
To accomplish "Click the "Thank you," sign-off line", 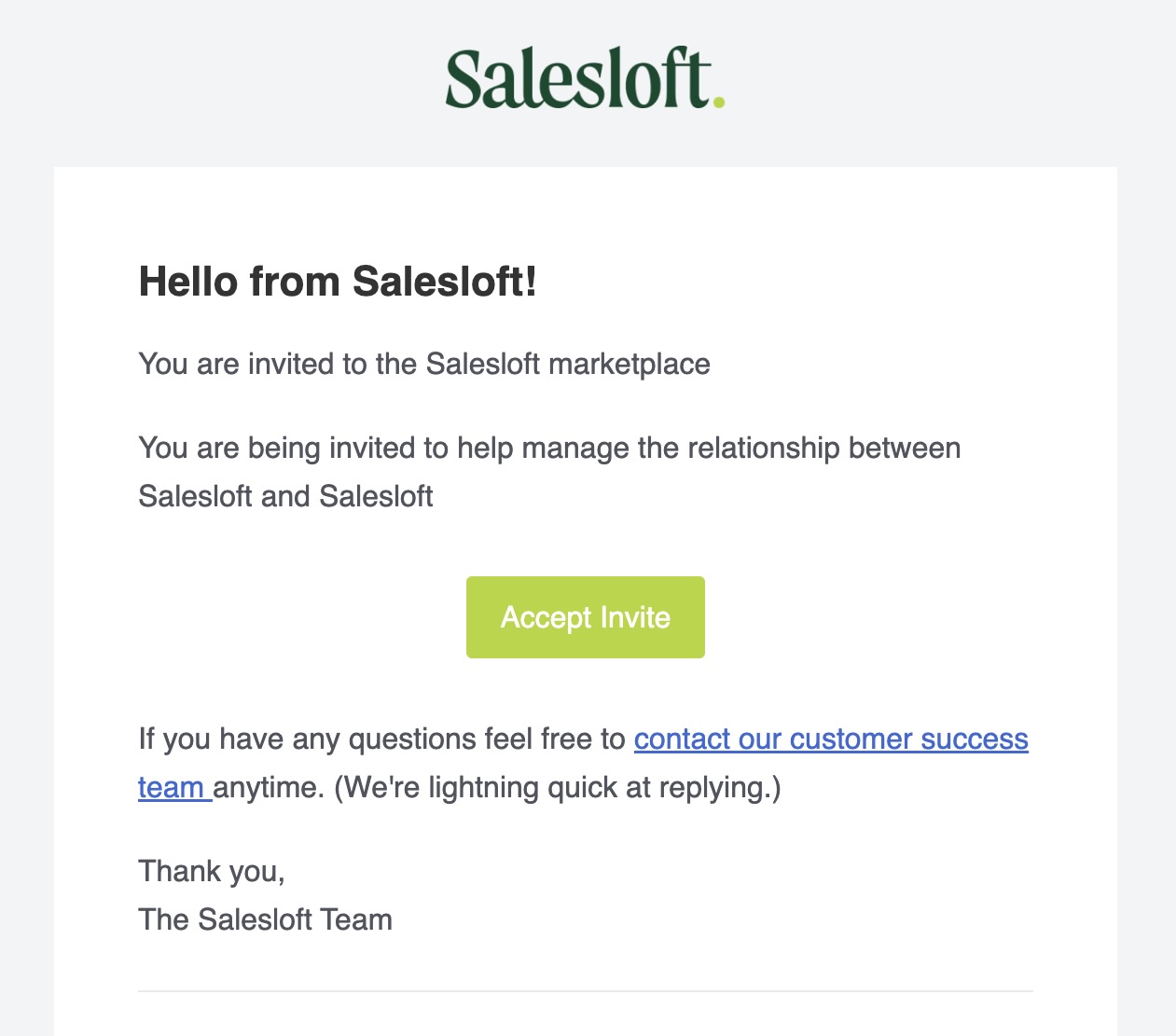I will (x=212, y=871).
